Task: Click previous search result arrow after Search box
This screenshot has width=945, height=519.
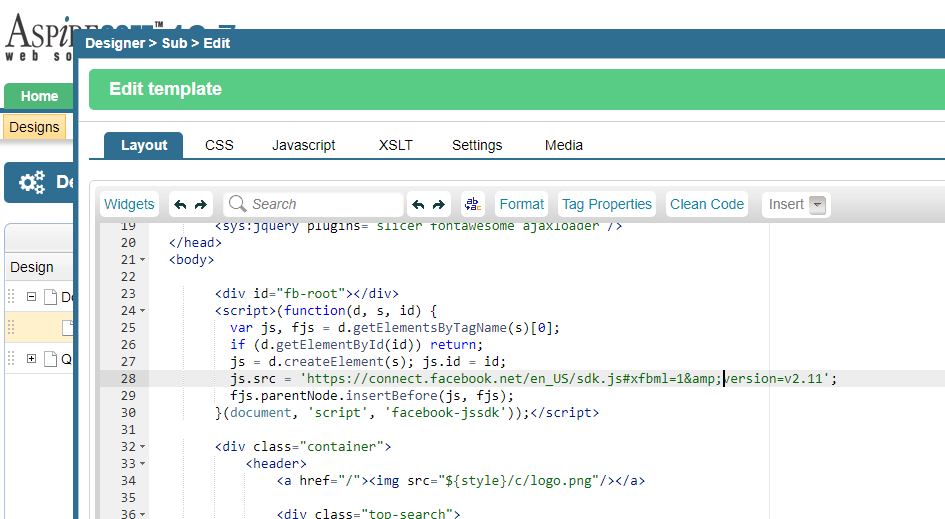Action: point(418,204)
